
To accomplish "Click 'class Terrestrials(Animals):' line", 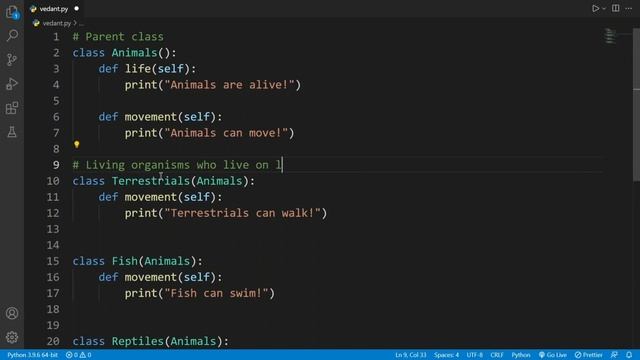I will point(164,181).
